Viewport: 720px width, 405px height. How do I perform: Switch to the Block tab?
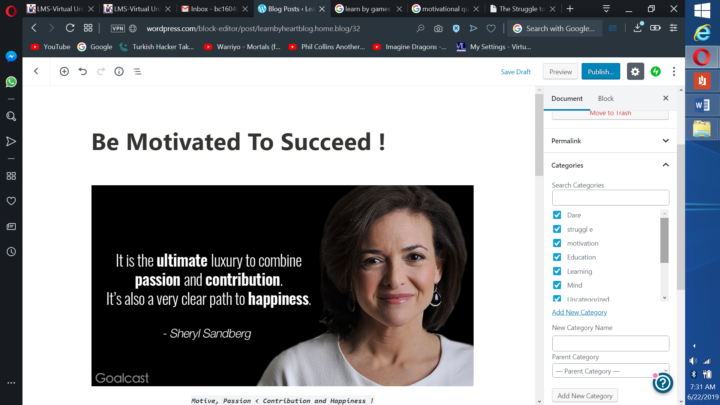point(605,99)
